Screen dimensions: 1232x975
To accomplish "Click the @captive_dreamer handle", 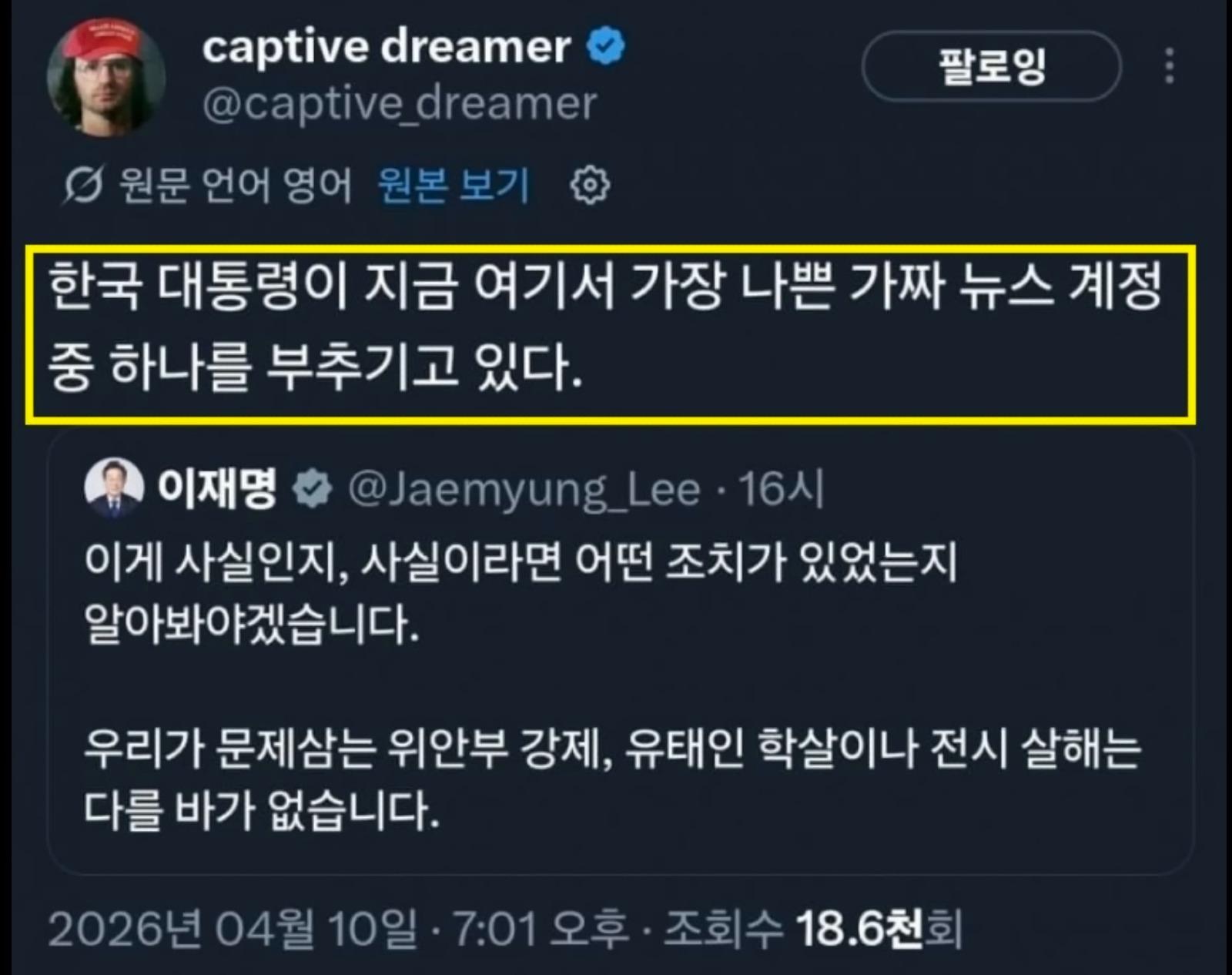I will [x=400, y=104].
